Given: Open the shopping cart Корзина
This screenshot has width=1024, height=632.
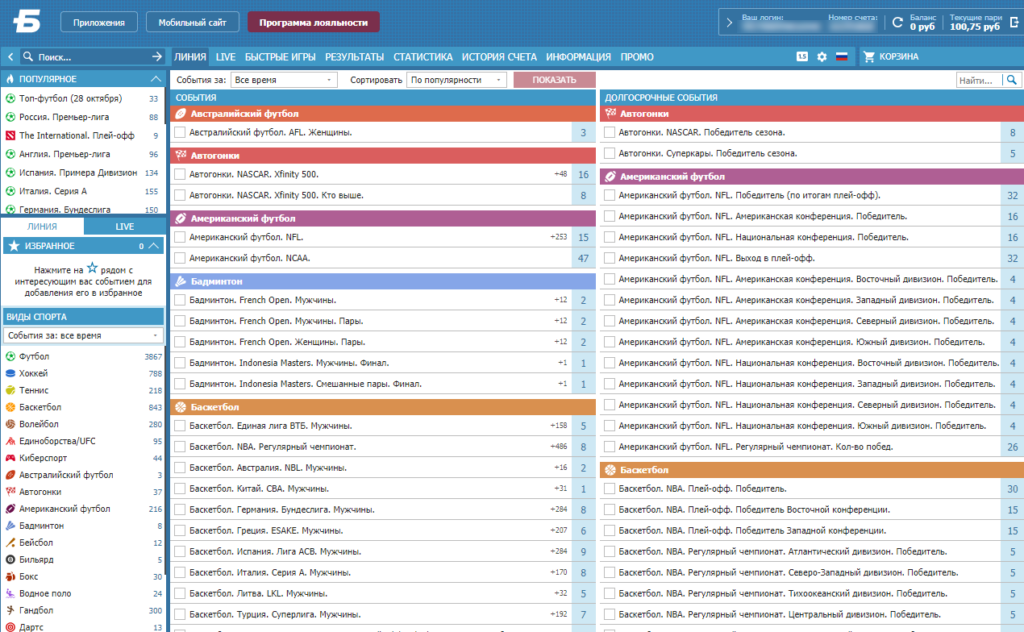Looking at the screenshot, I should click(891, 57).
